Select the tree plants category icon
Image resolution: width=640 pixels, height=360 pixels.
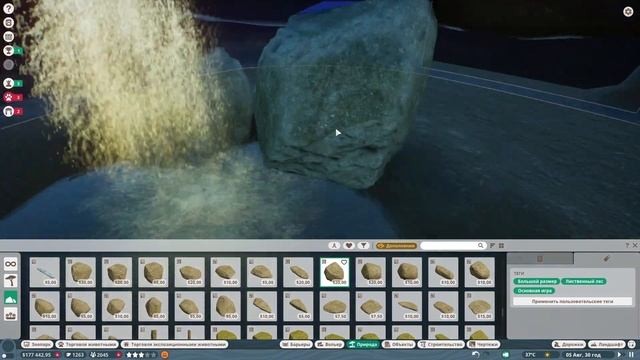pyautogui.click(x=11, y=281)
